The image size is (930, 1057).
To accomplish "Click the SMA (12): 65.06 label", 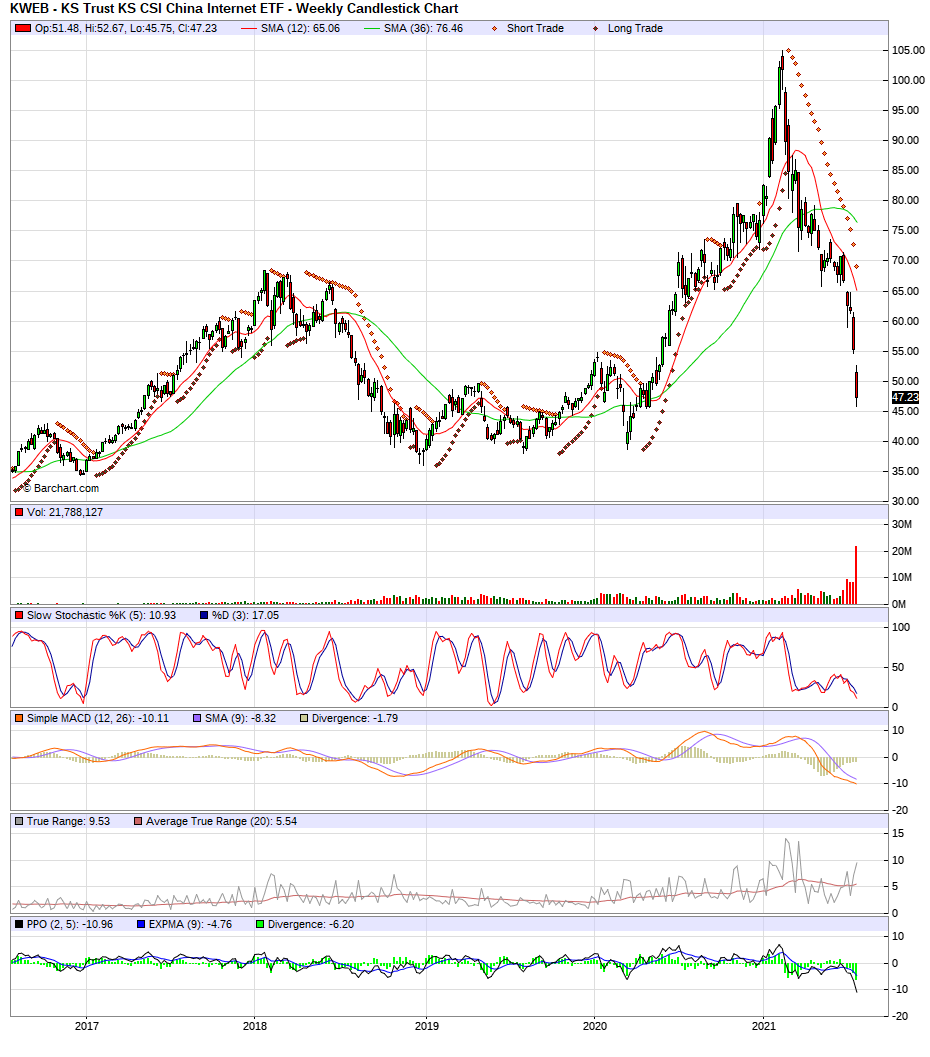I will (x=301, y=28).
